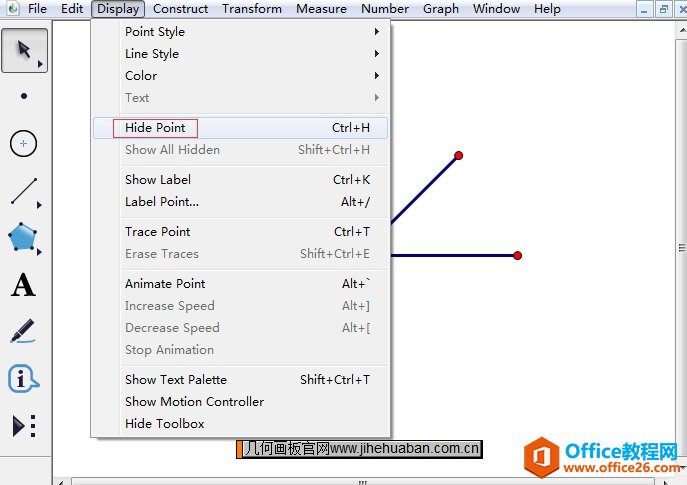Open the Number menu

pos(385,8)
